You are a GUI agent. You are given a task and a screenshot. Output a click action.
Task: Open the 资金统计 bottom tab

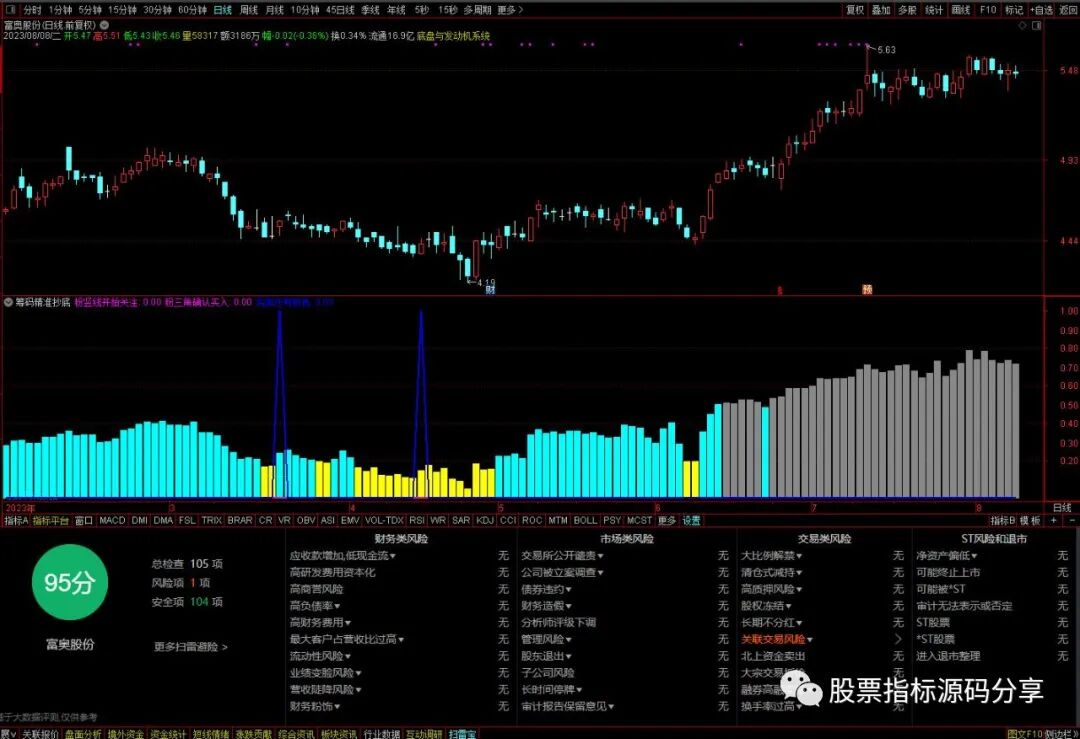[x=168, y=734]
